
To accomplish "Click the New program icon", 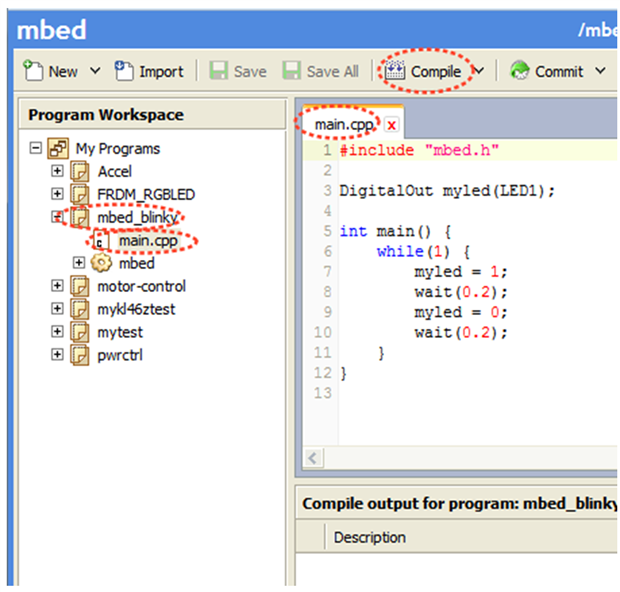I will click(x=33, y=71).
